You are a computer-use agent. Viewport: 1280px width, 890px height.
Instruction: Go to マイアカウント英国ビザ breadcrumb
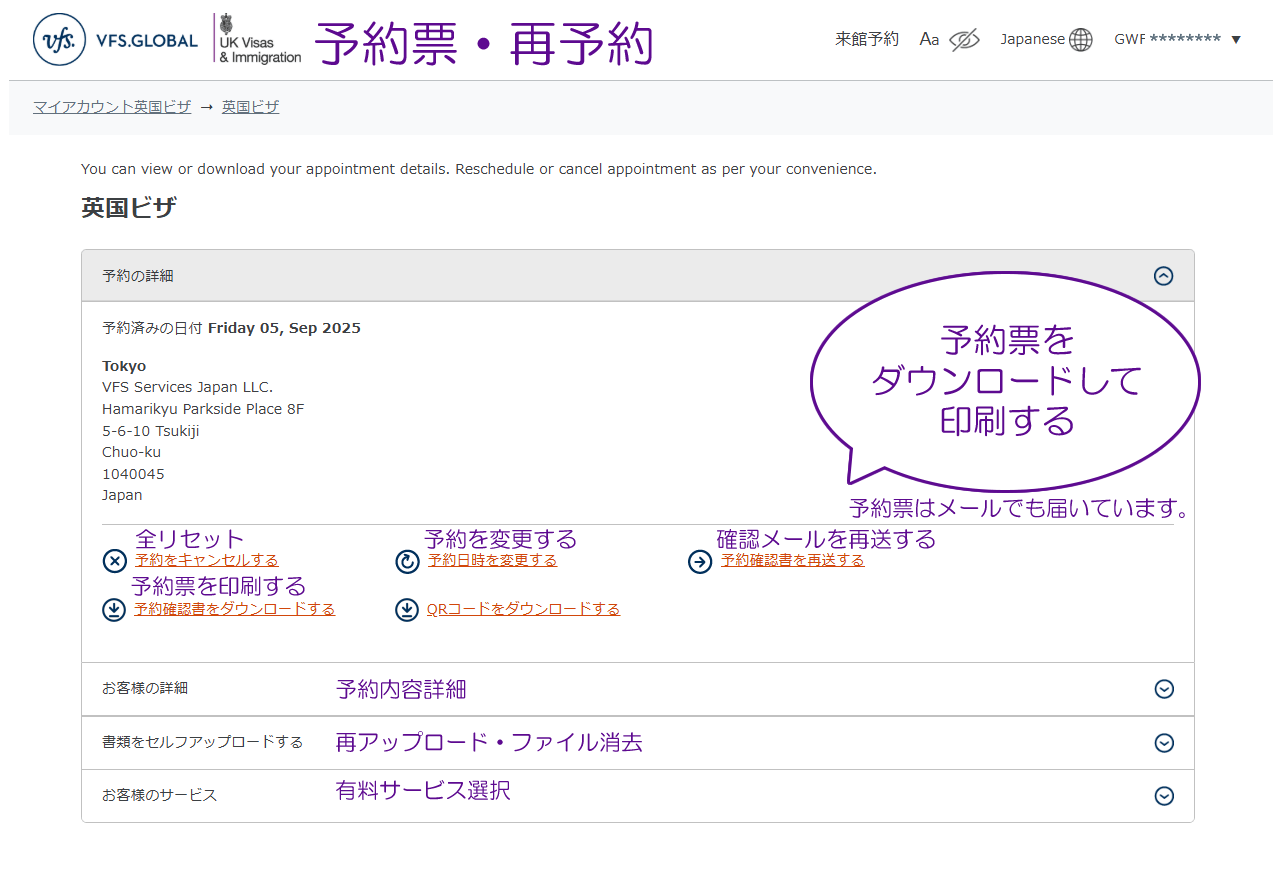[x=112, y=107]
